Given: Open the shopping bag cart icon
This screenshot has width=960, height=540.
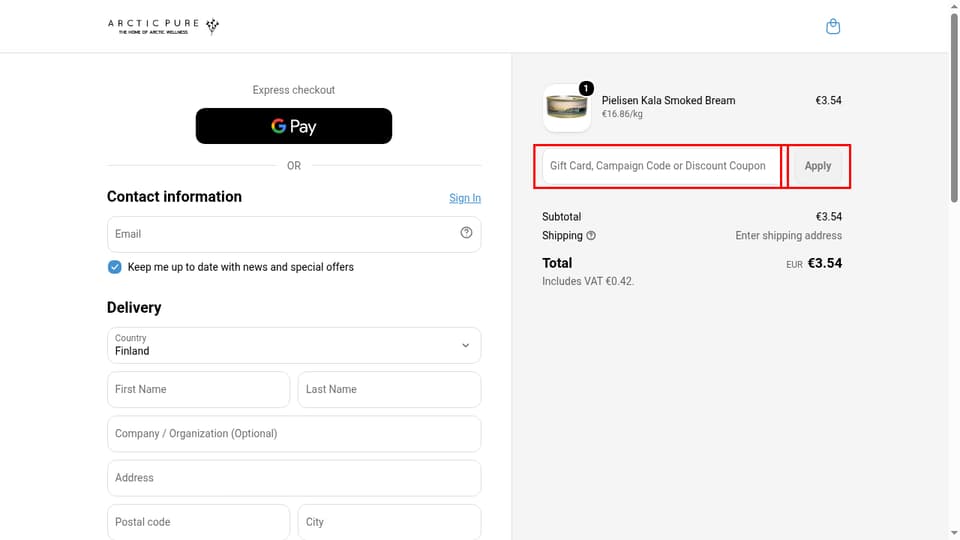Looking at the screenshot, I should click(833, 26).
